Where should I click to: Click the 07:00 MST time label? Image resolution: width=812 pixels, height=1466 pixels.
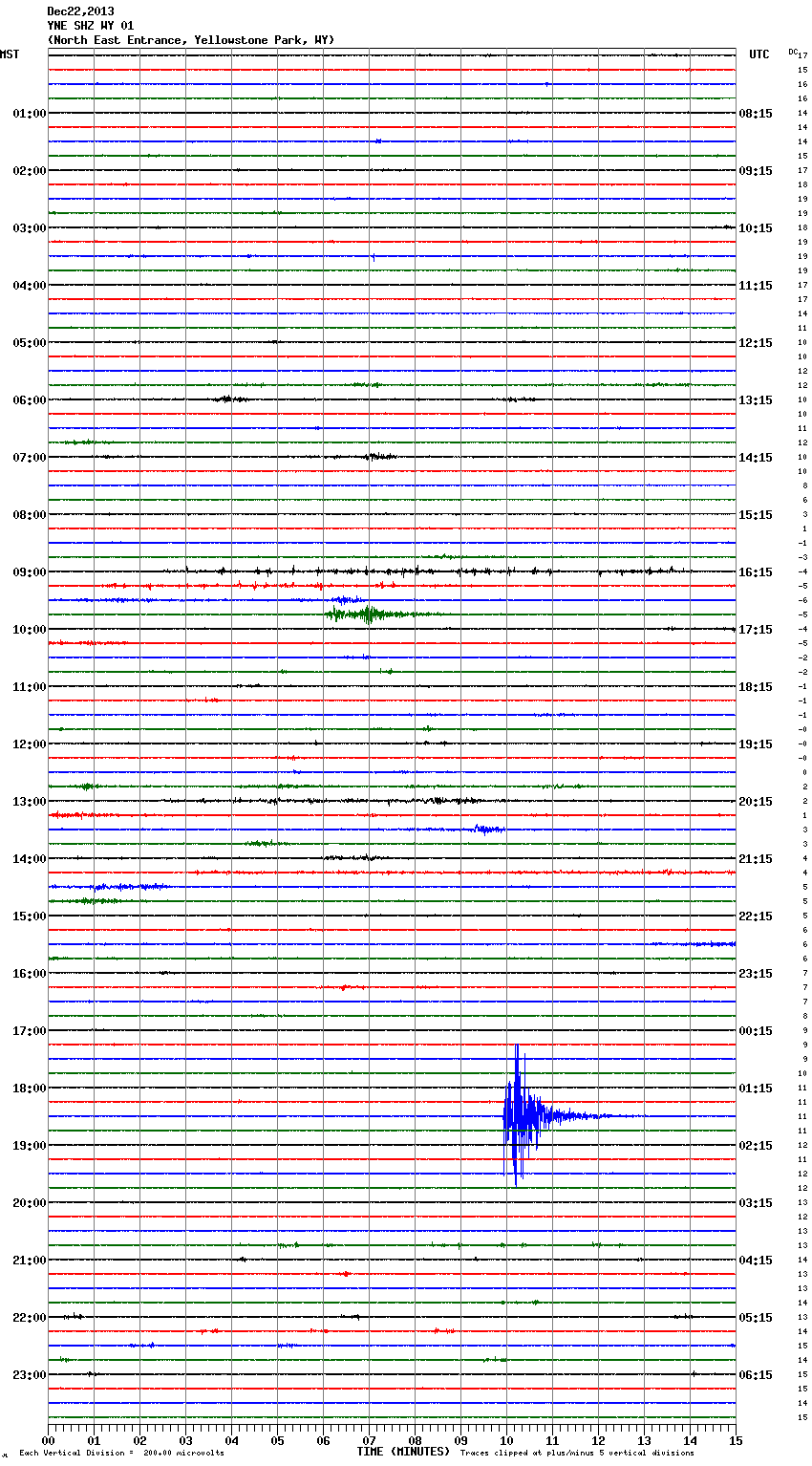pyautogui.click(x=29, y=458)
